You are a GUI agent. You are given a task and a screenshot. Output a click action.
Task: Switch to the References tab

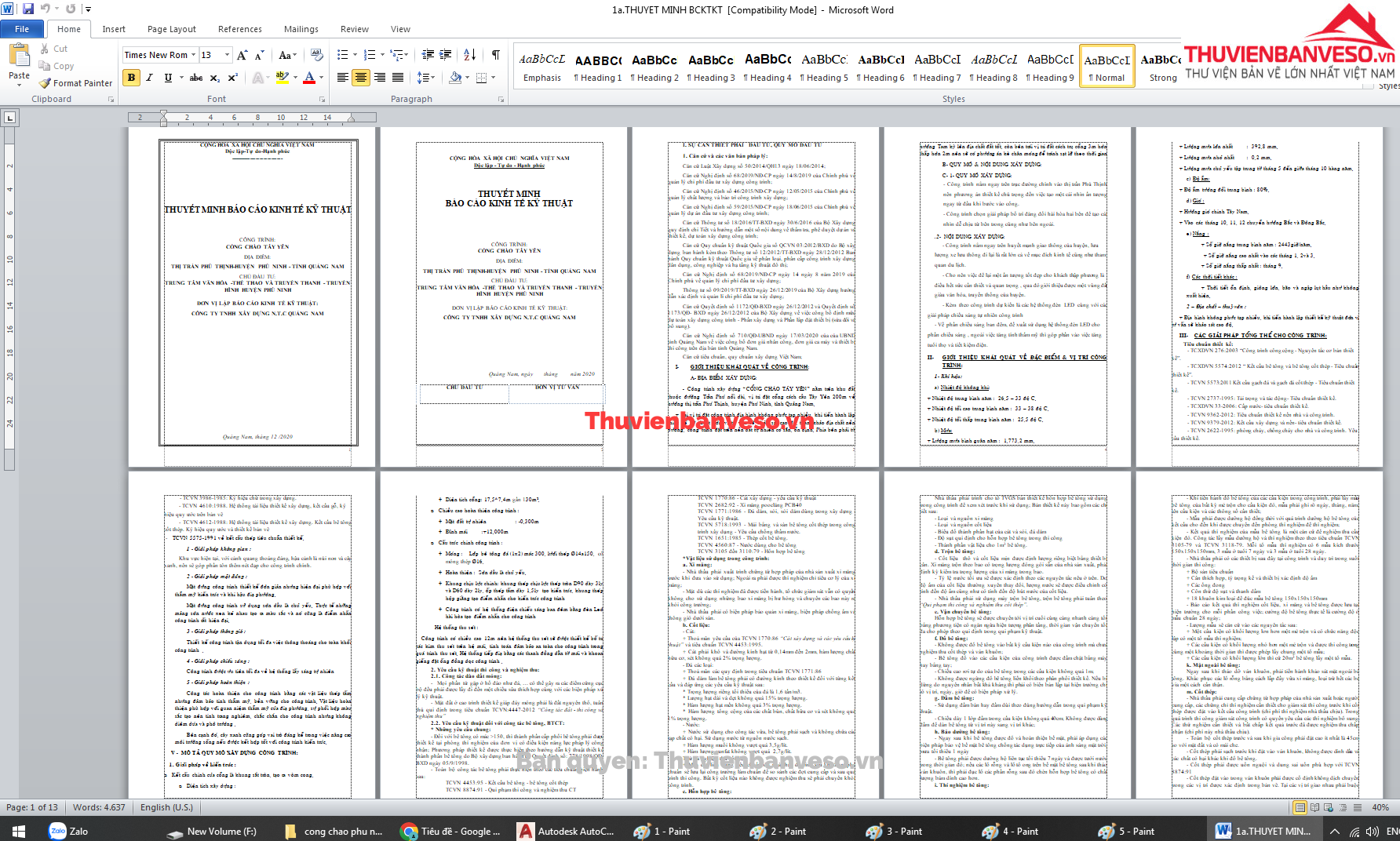pos(239,29)
